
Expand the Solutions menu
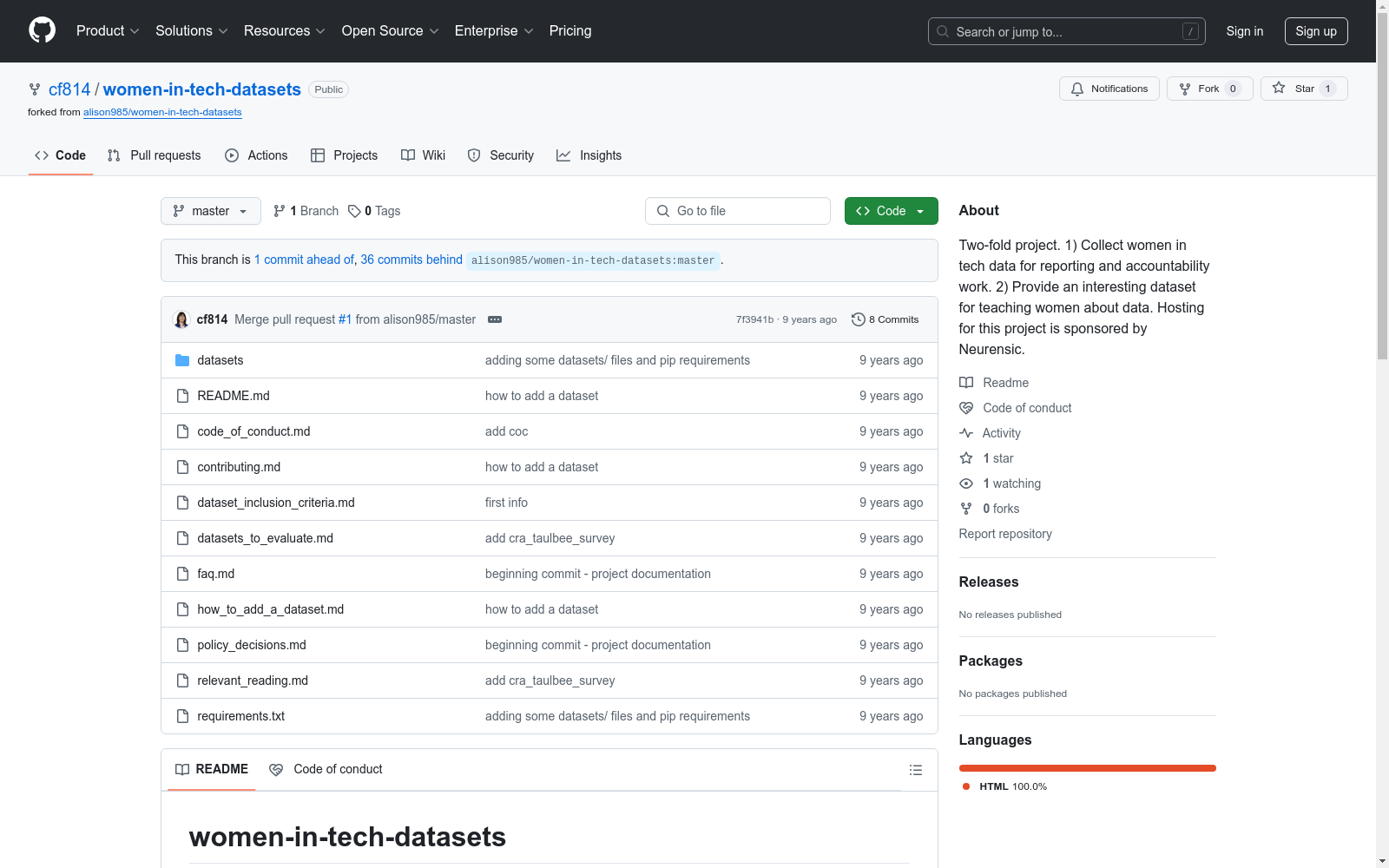[x=192, y=31]
